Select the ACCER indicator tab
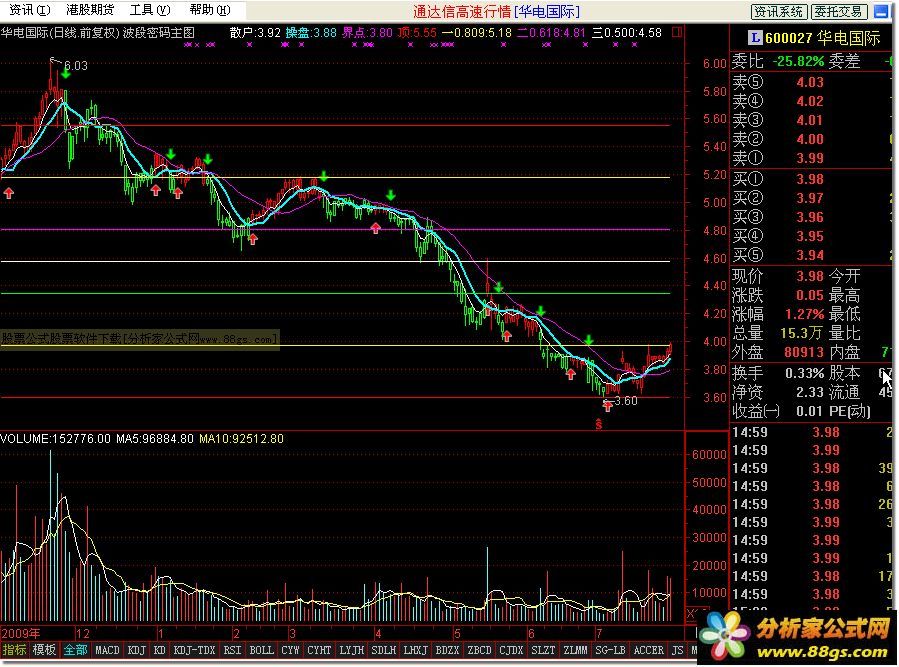The width and height of the screenshot is (899, 667). tap(648, 650)
